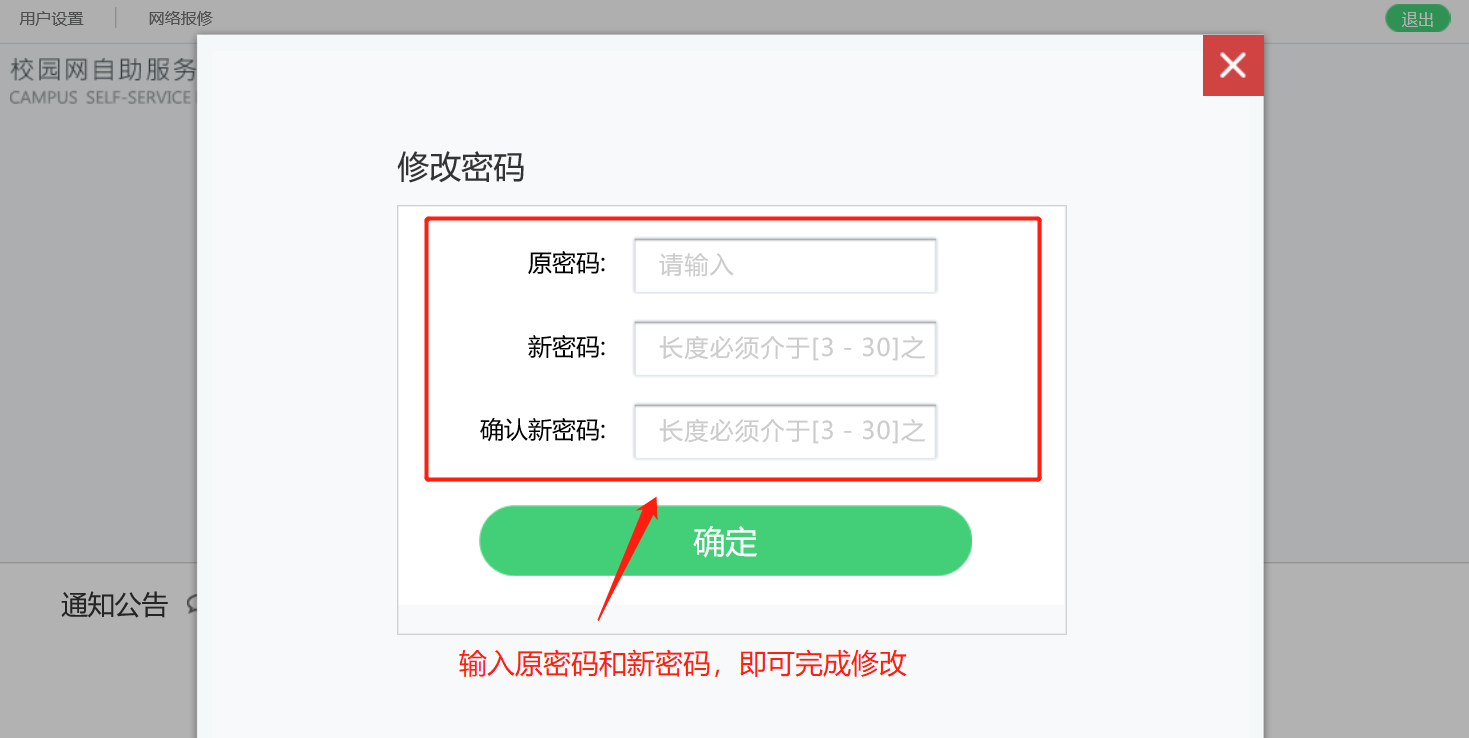
Task: Confirm password change with 确定 button
Action: click(725, 541)
